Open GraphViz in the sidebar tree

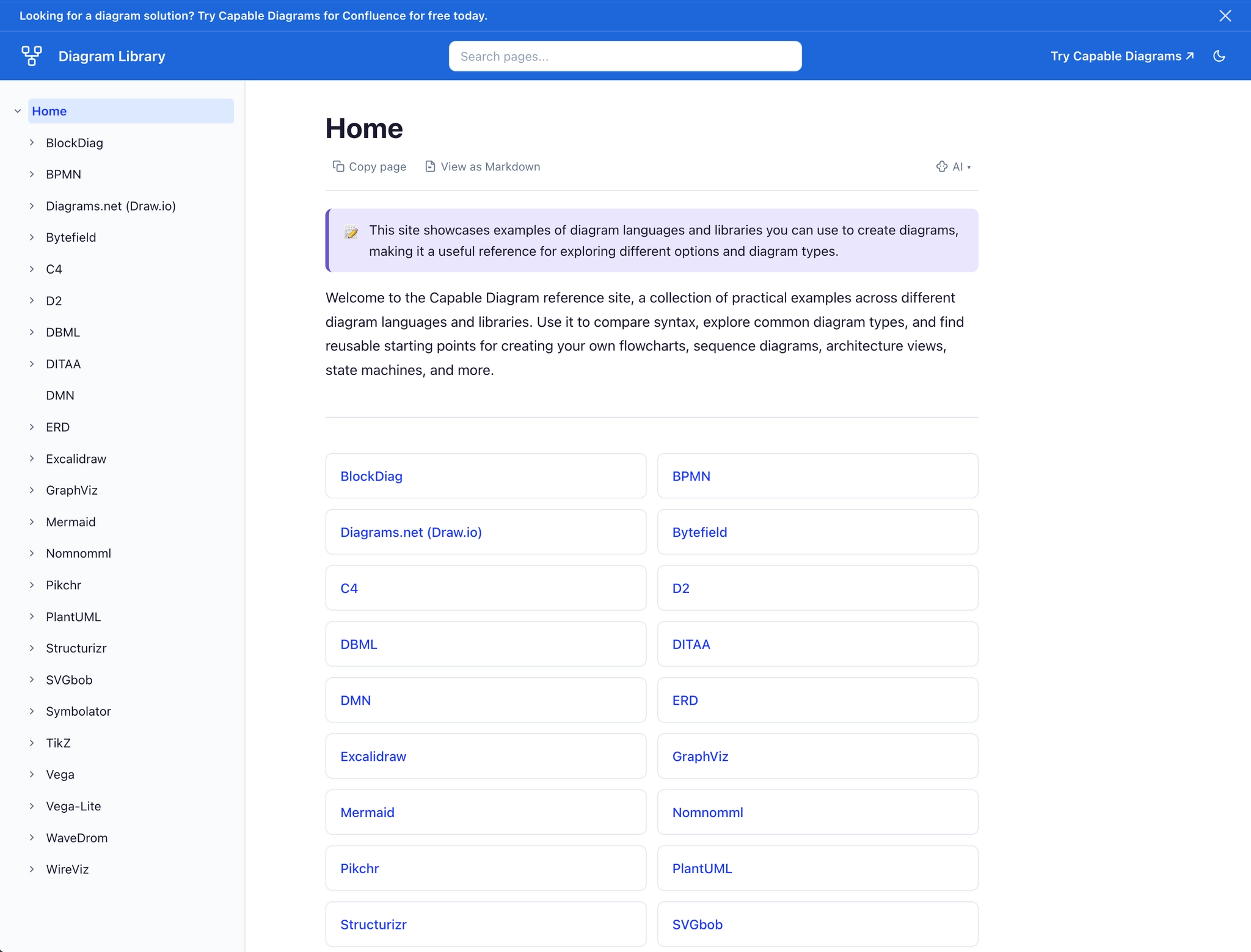(x=71, y=490)
